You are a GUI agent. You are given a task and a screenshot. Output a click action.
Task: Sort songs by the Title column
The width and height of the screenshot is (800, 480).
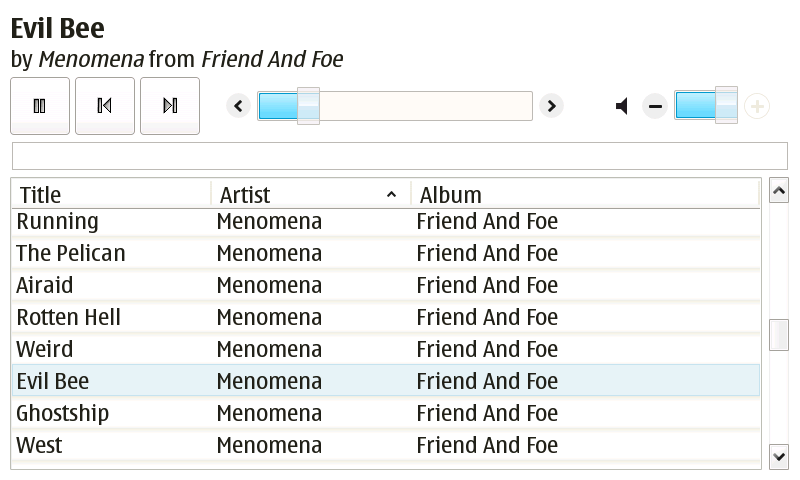point(110,195)
